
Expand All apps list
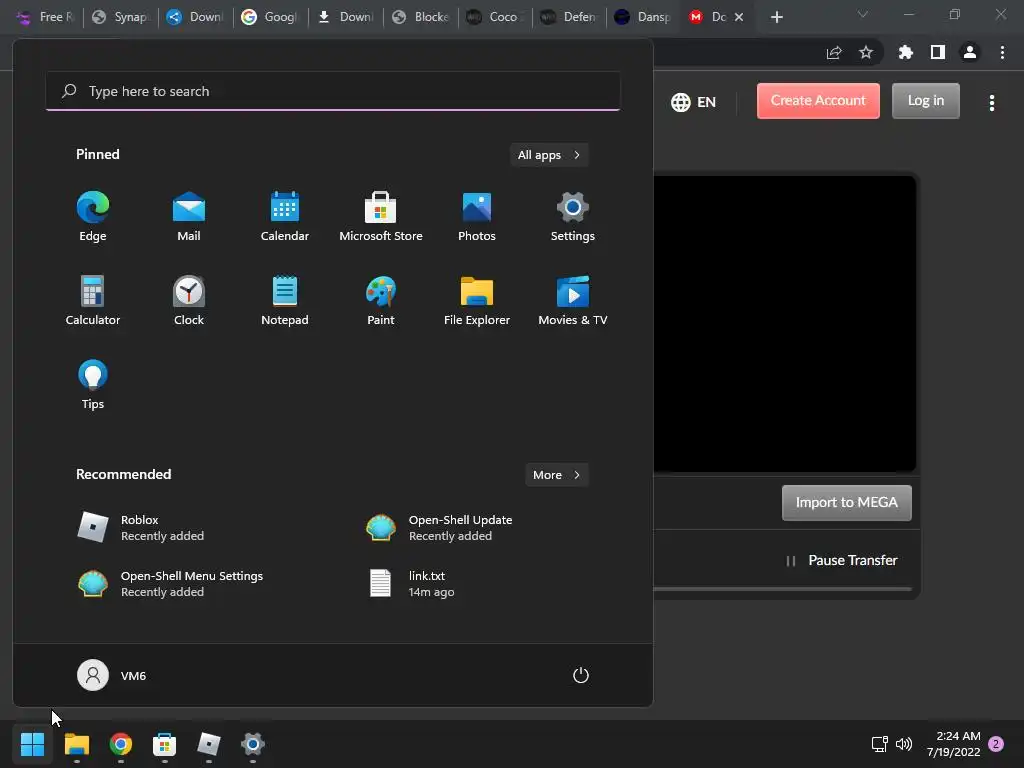pyautogui.click(x=549, y=155)
